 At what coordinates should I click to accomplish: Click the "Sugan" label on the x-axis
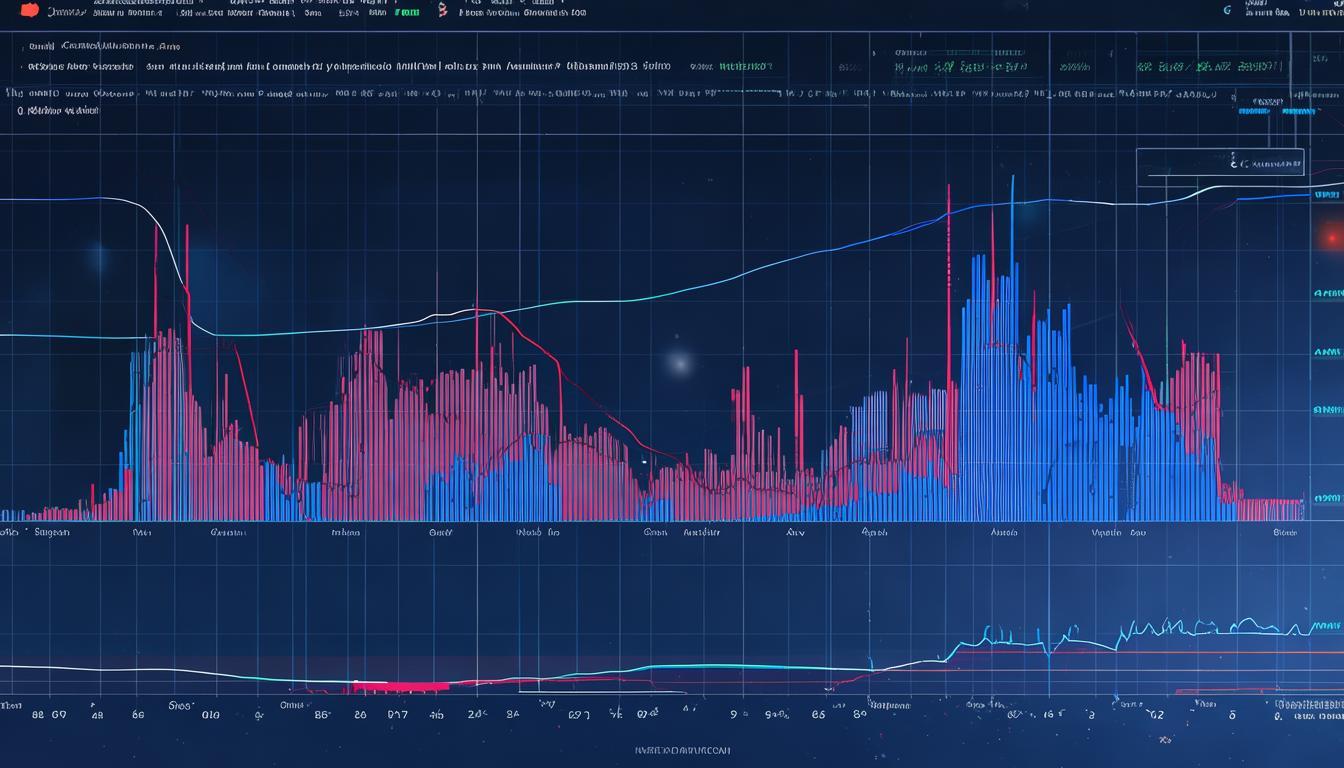click(x=51, y=534)
